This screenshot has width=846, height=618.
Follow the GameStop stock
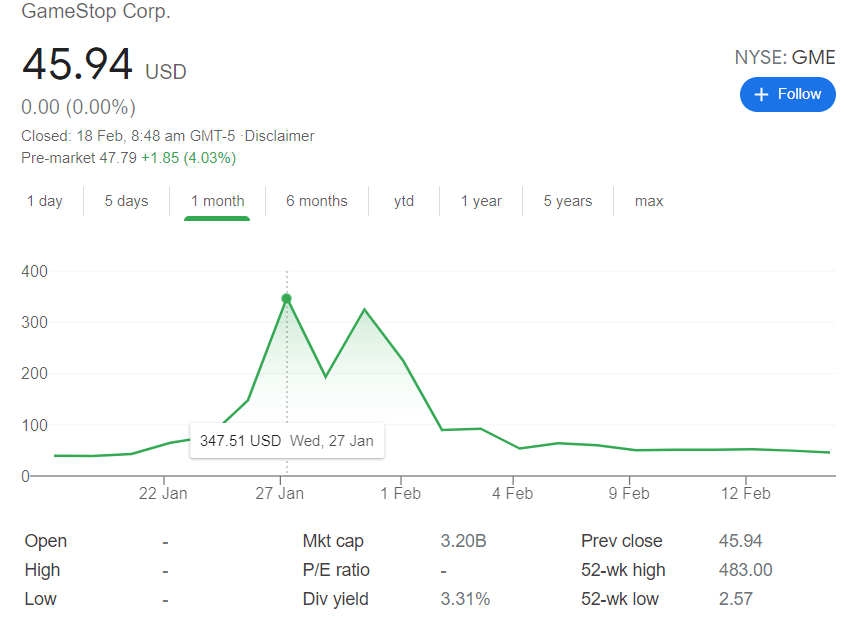(788, 94)
